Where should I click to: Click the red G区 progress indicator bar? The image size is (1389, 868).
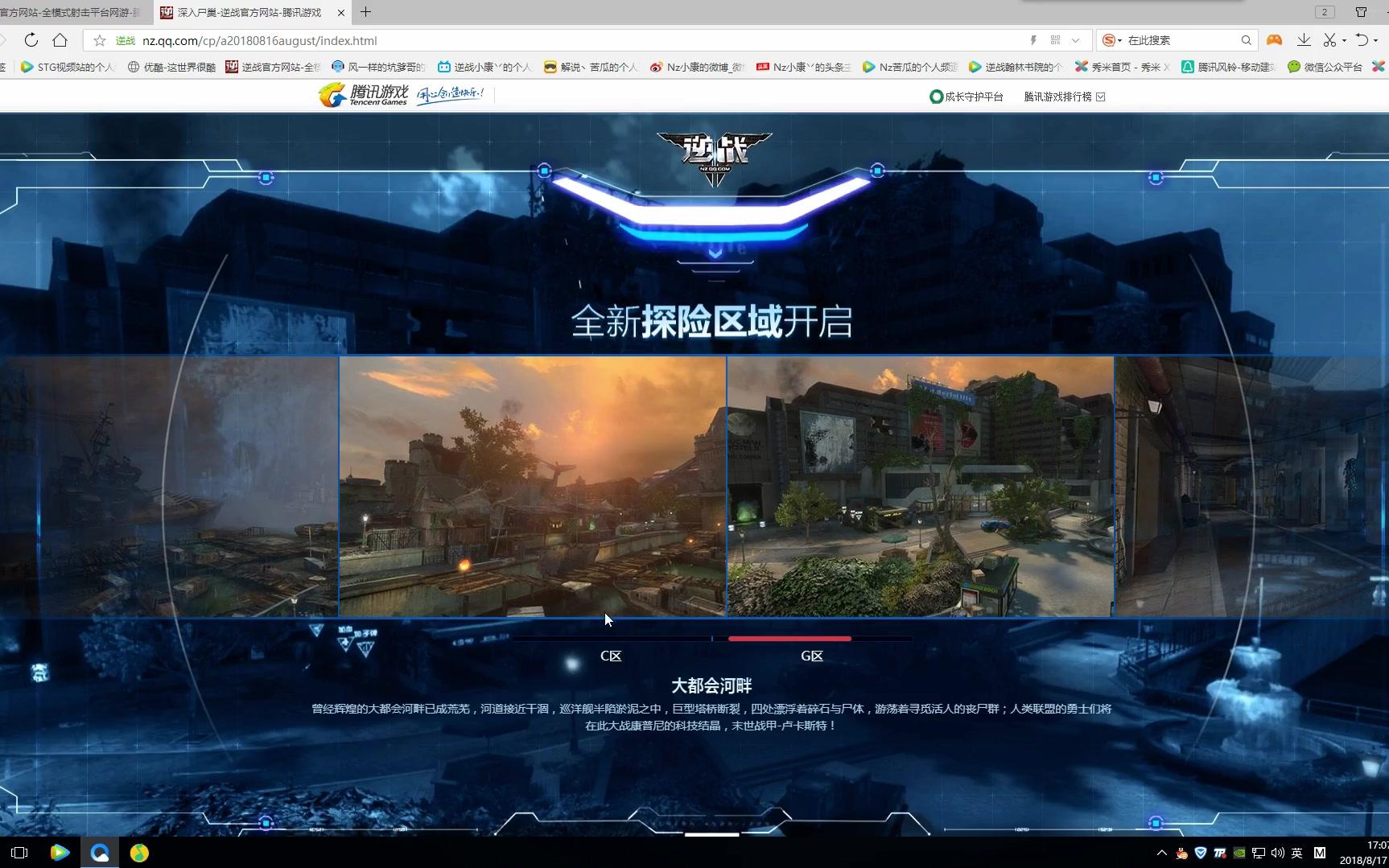(x=789, y=639)
